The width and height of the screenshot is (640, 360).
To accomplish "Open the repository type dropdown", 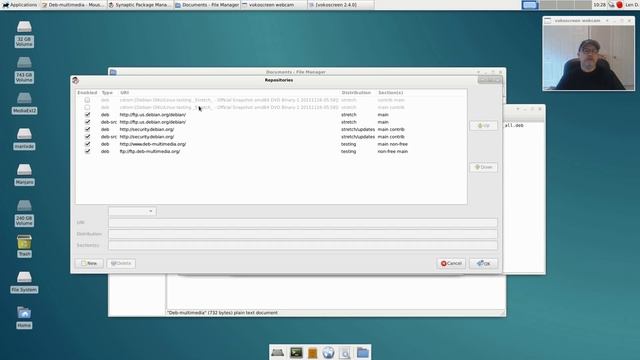I will [132, 211].
